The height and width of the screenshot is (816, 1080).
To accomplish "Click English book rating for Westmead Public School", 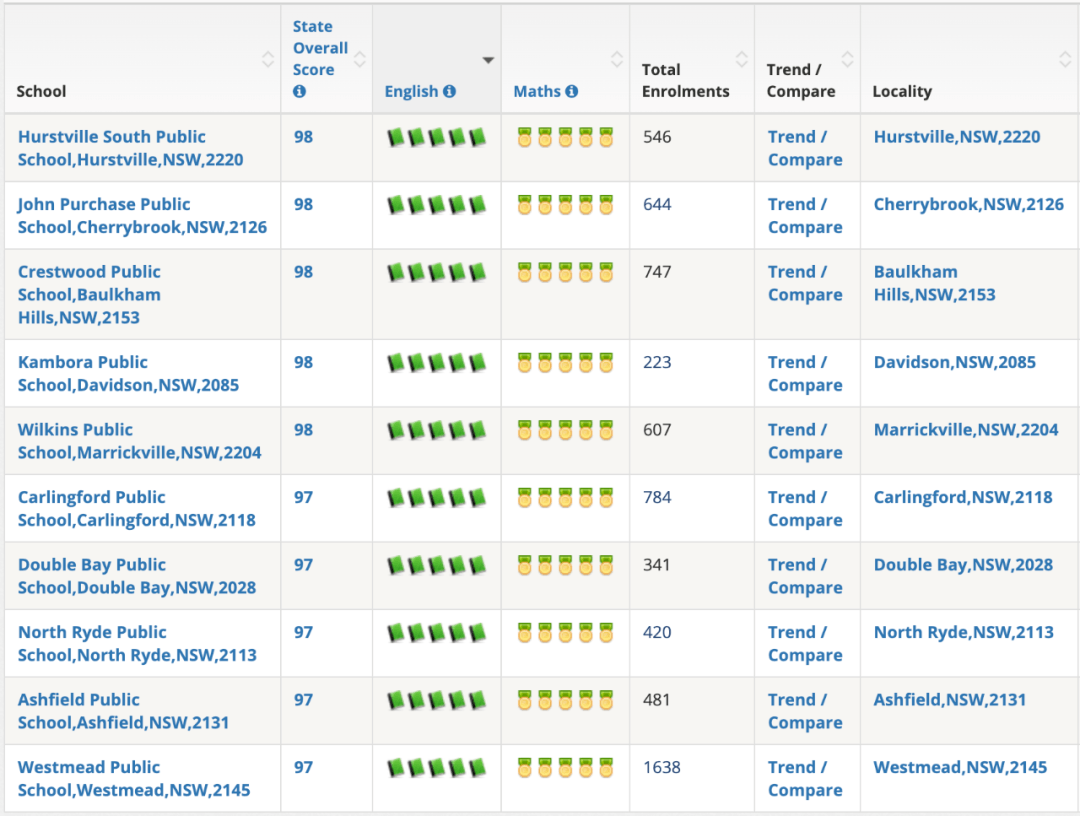I will (x=437, y=767).
